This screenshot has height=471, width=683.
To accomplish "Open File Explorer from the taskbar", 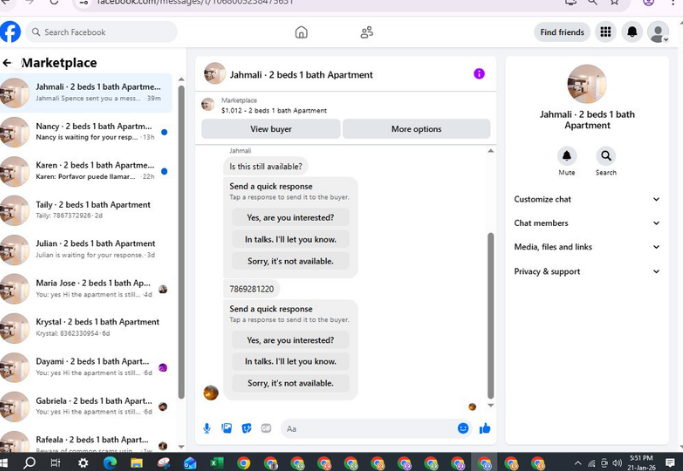I will coord(136,463).
